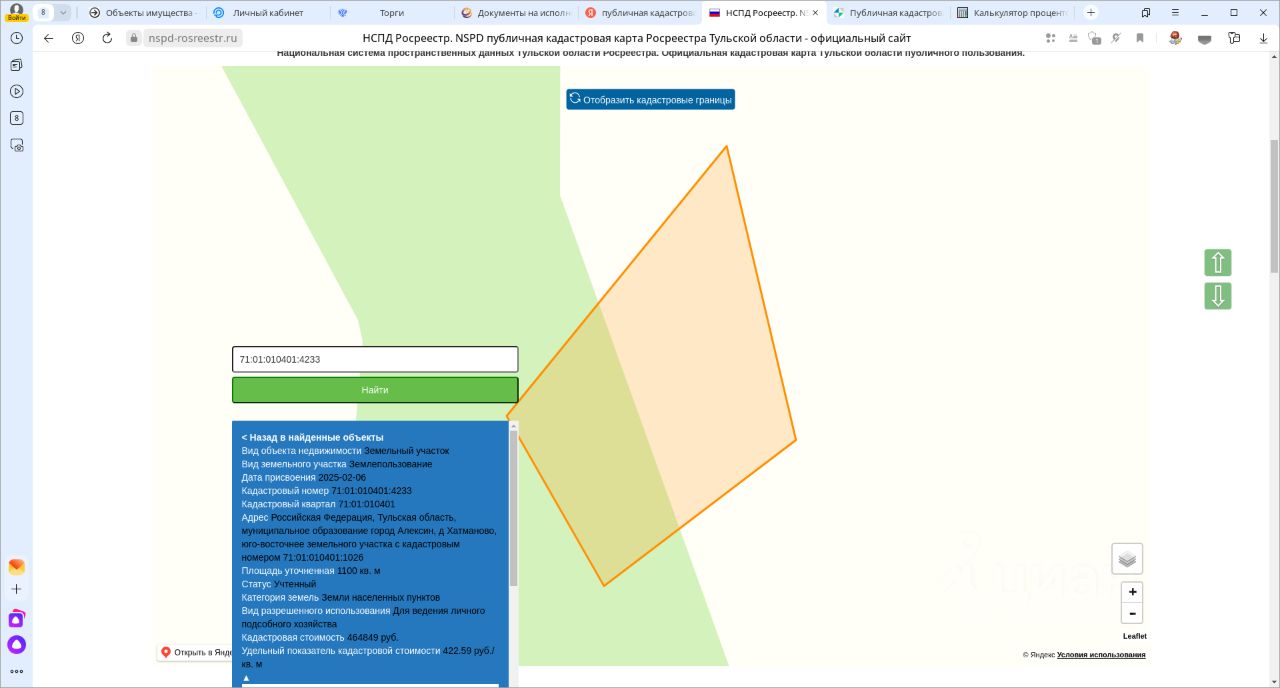Click cadastral quarter value 71:01:010401

click(x=366, y=504)
